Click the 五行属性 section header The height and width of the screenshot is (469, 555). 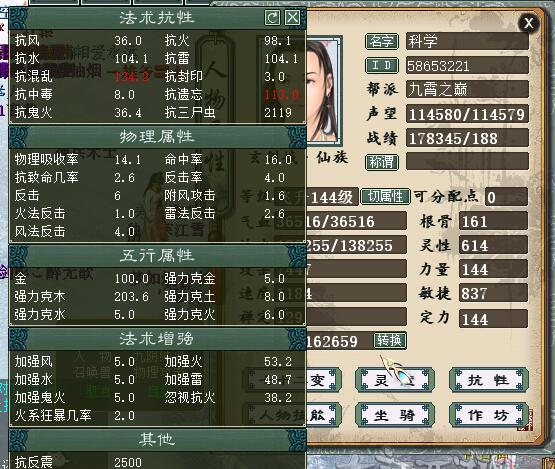pyautogui.click(x=157, y=255)
